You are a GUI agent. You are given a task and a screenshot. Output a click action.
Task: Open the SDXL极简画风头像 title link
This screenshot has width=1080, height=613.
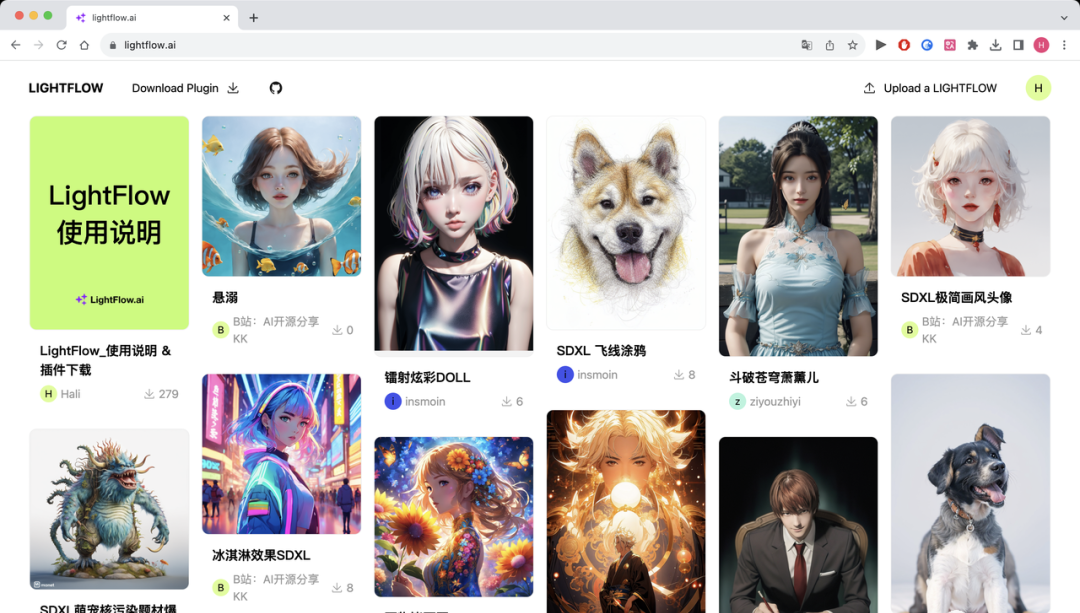click(957, 298)
